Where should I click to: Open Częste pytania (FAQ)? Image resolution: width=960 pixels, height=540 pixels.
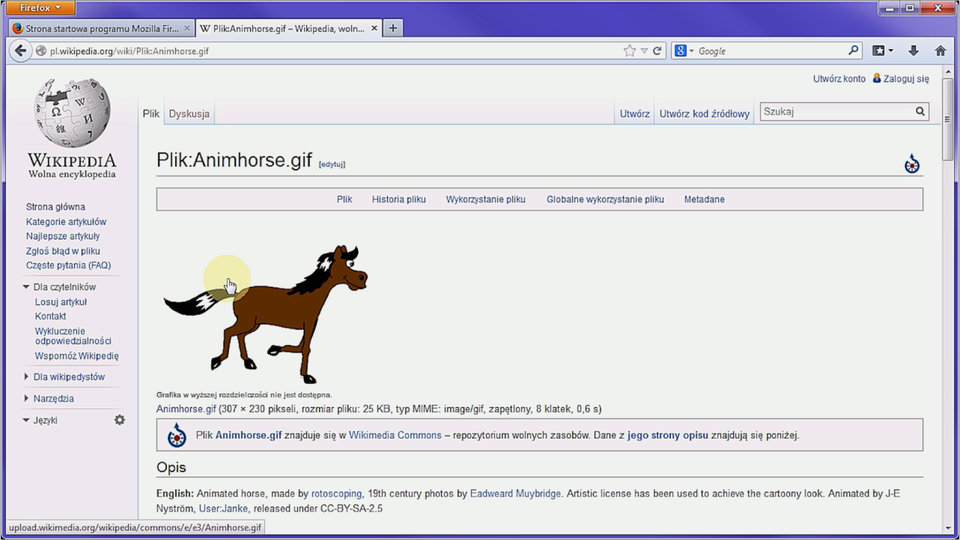pyautogui.click(x=69, y=266)
